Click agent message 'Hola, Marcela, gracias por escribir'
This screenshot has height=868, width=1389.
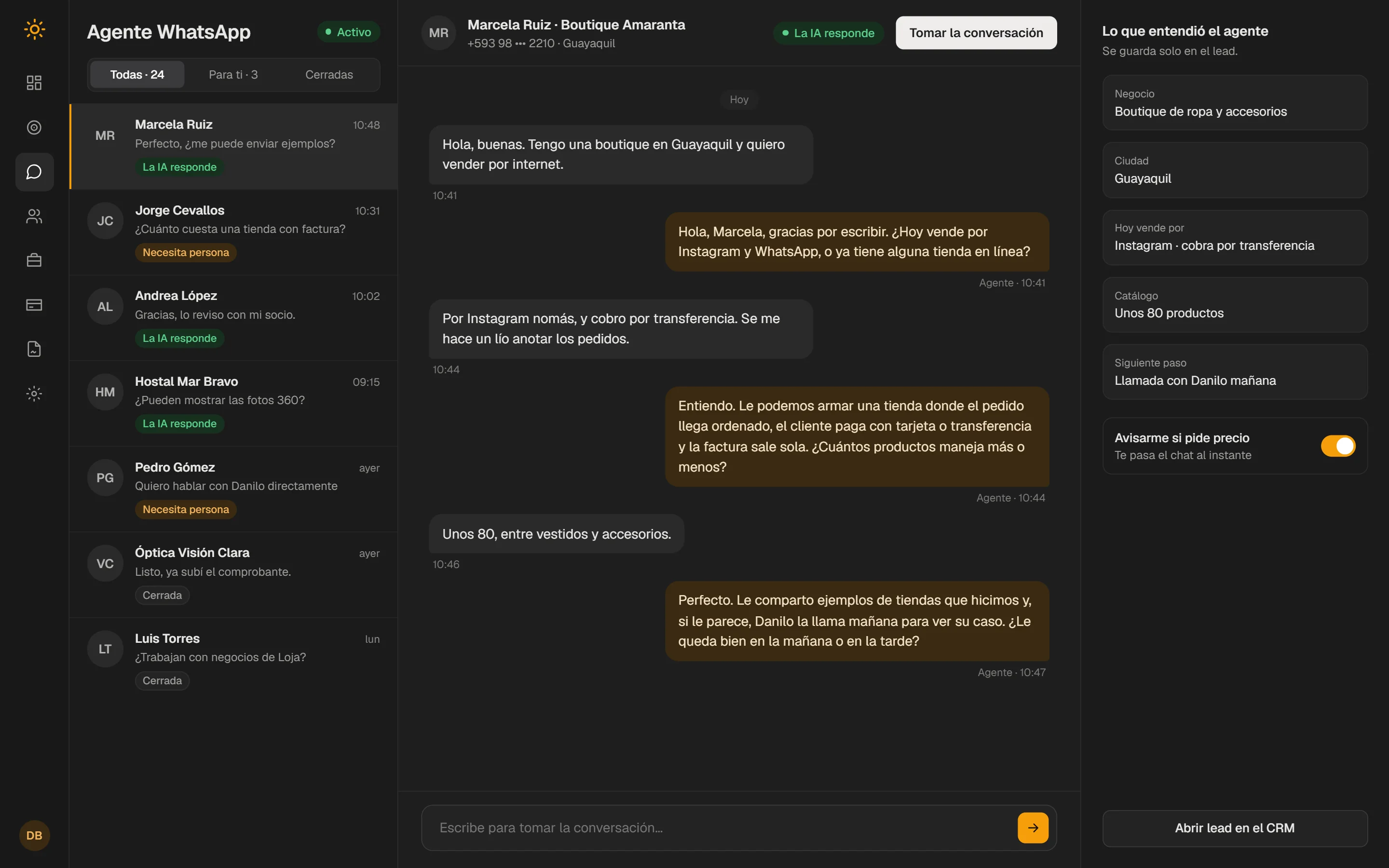click(x=857, y=242)
